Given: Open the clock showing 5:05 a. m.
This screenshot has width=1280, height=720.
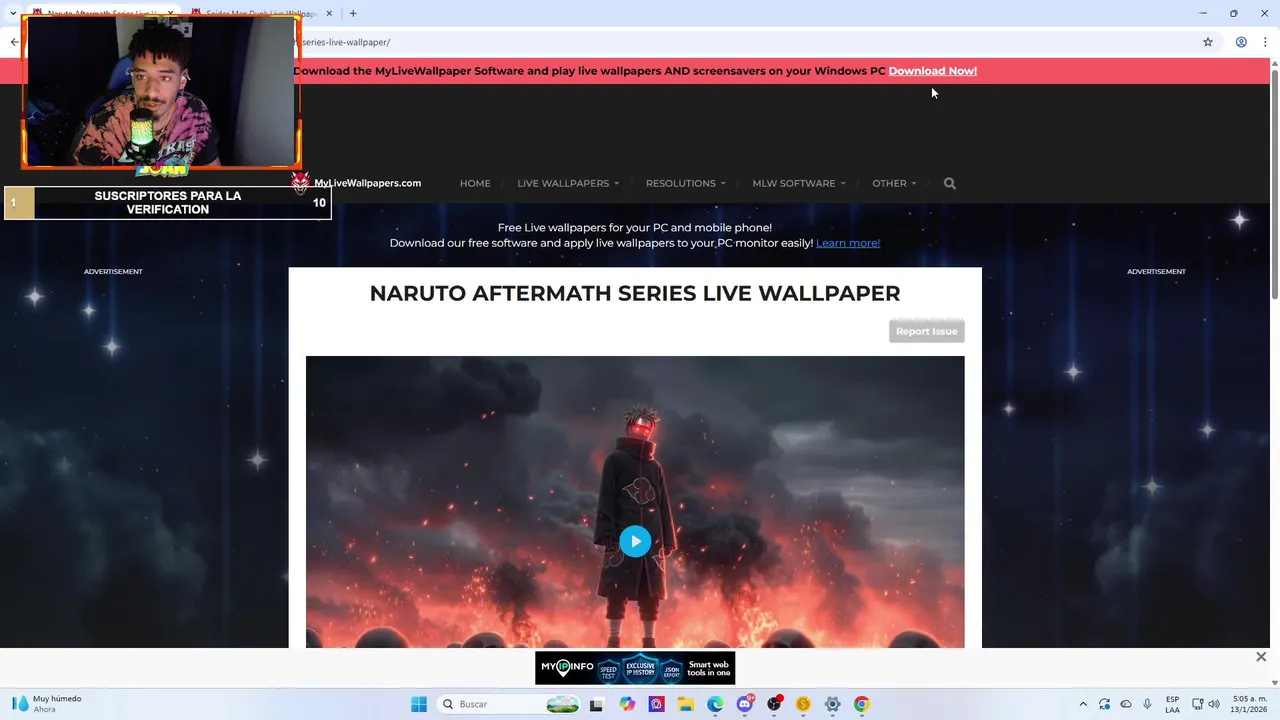Looking at the screenshot, I should pos(1250,704).
